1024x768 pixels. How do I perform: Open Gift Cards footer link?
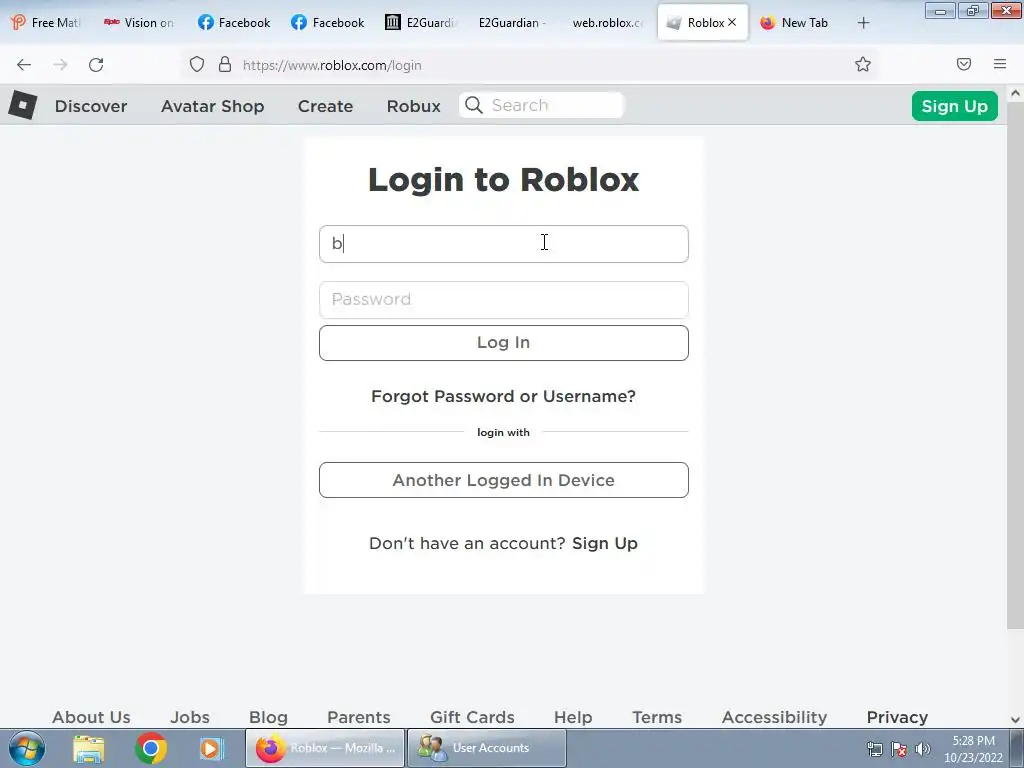click(472, 717)
